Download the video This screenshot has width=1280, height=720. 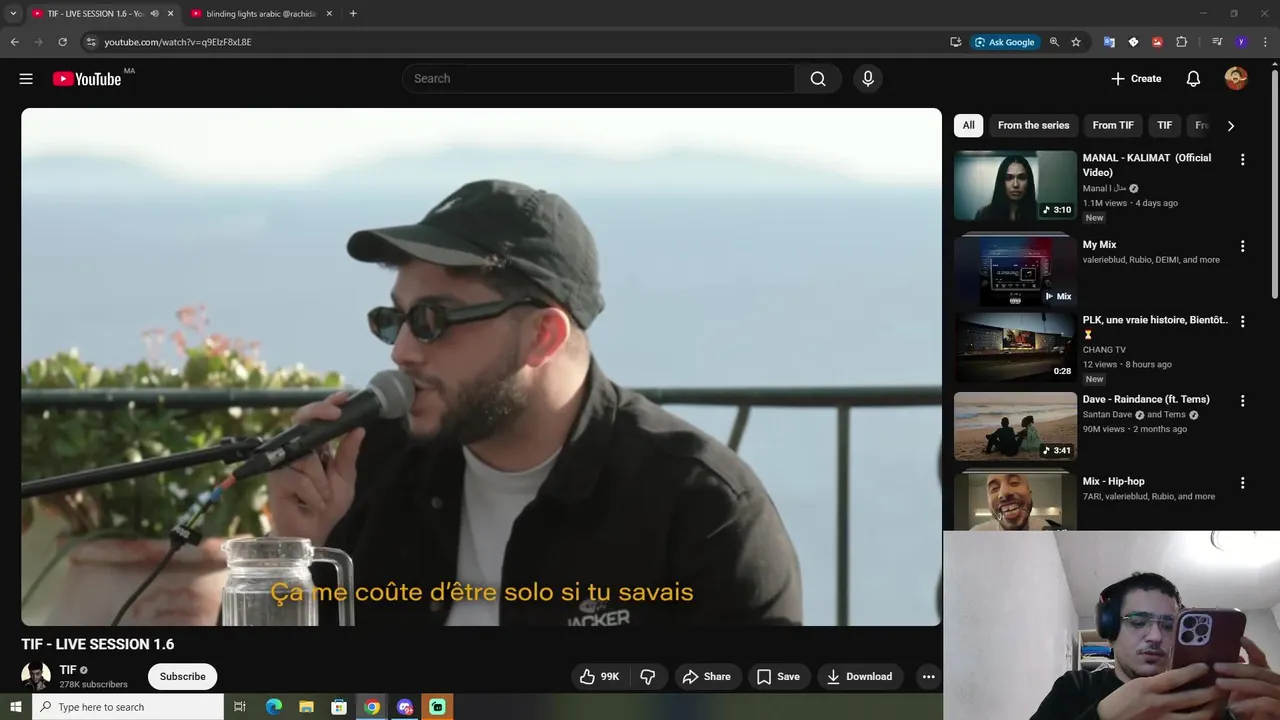[859, 677]
